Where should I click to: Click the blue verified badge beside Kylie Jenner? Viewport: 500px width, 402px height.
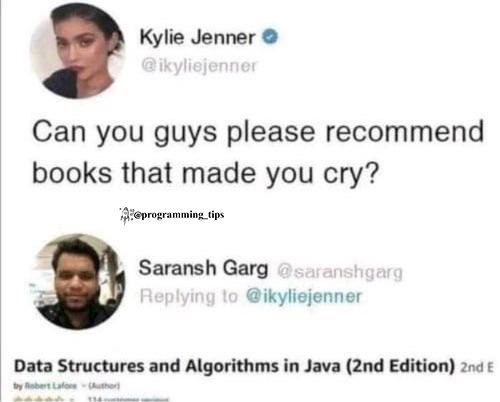click(270, 37)
